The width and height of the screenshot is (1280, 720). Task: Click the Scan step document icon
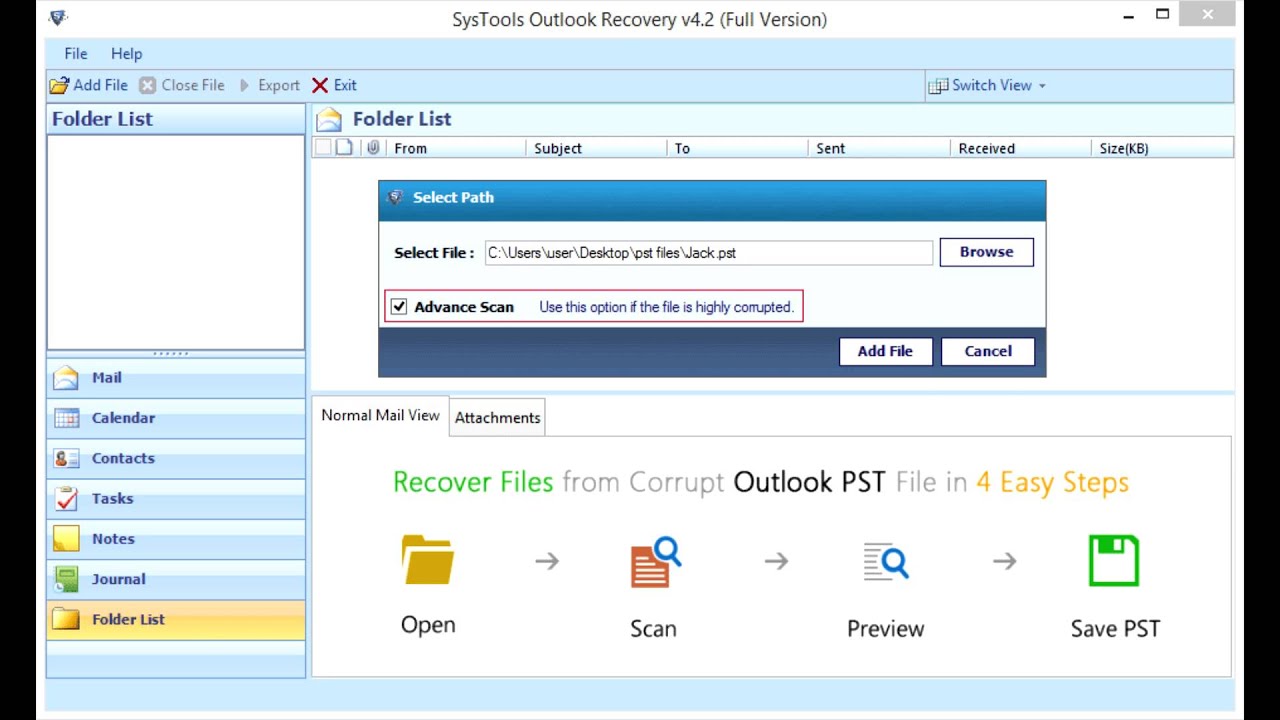coord(655,562)
